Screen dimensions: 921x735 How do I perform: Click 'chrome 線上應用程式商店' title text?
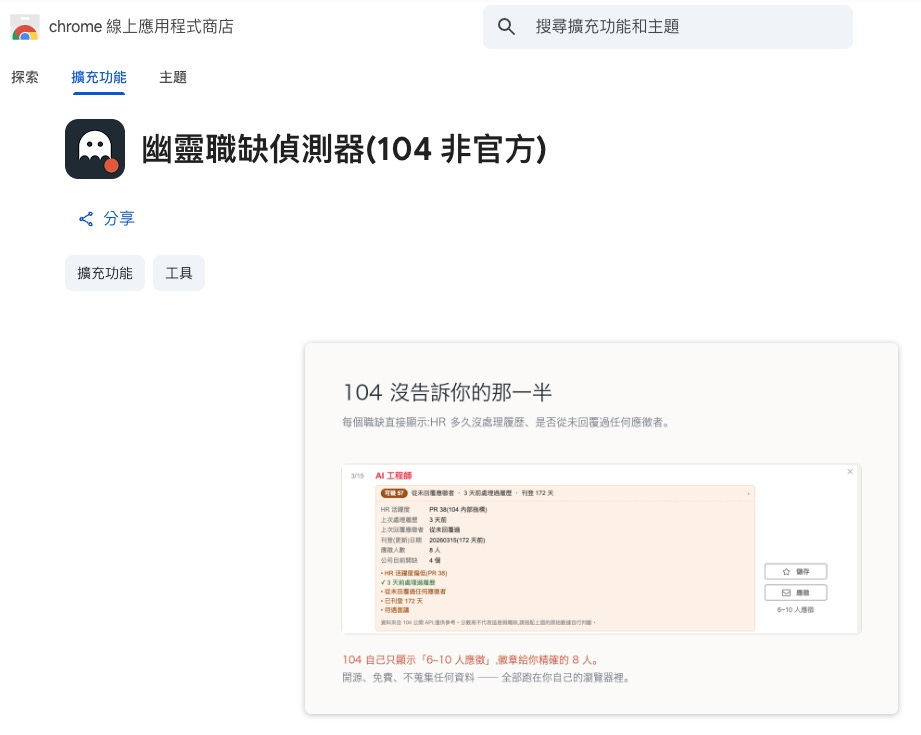[x=141, y=26]
